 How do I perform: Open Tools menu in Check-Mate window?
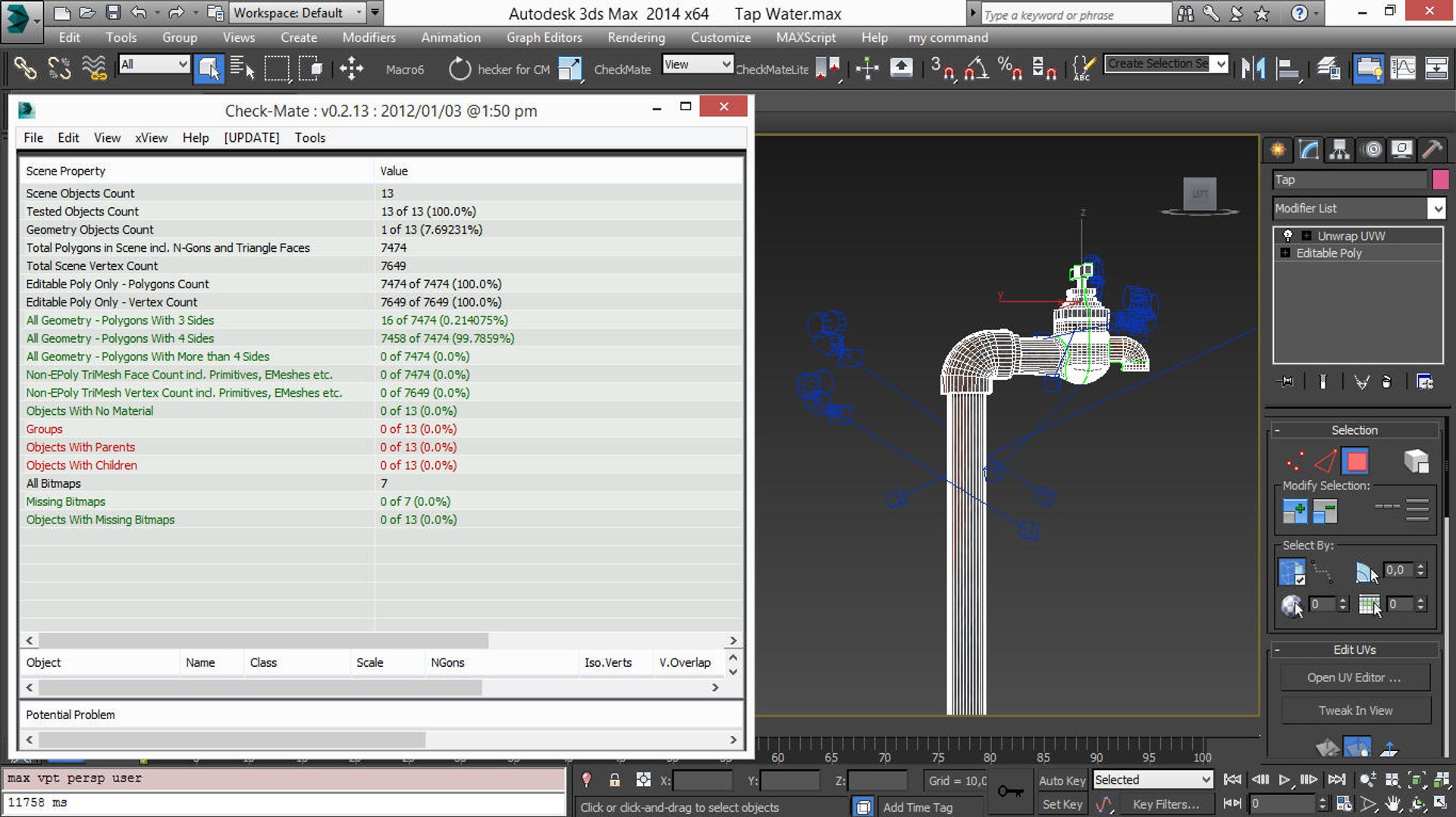[x=309, y=137]
